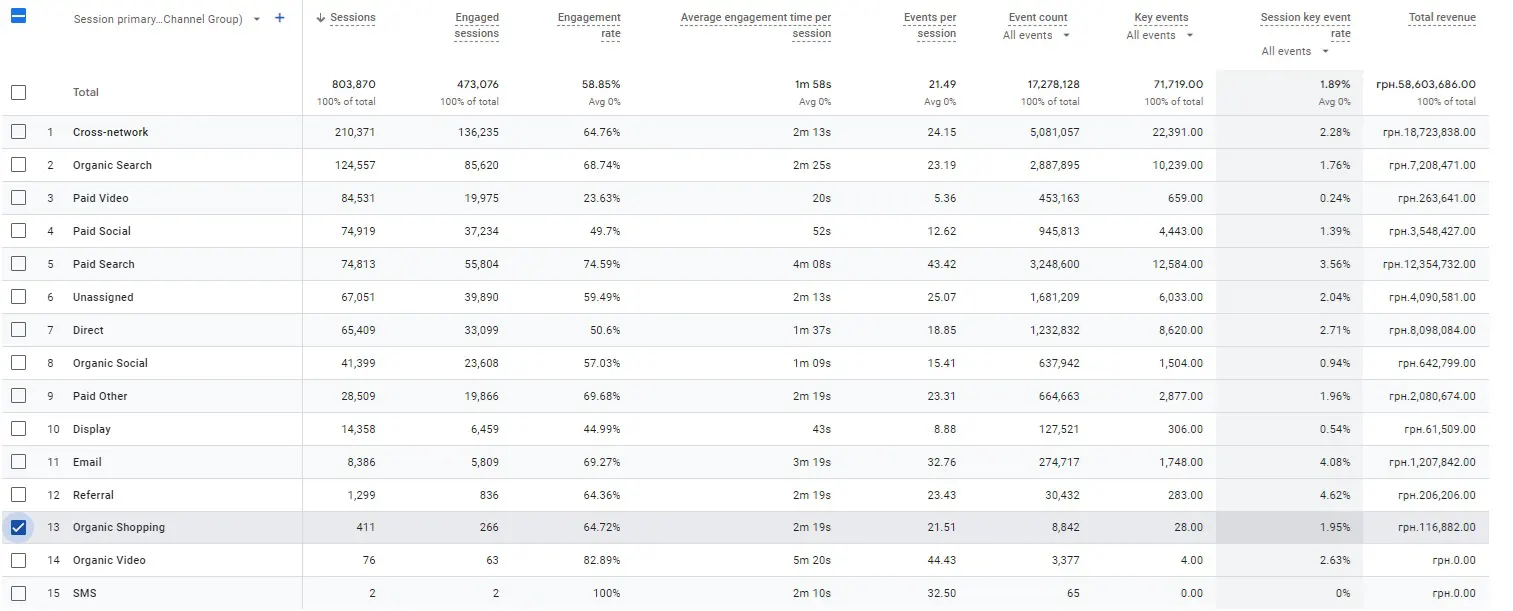Click the Engagement rate column header
Screen dimensions: 1513x611
589,25
